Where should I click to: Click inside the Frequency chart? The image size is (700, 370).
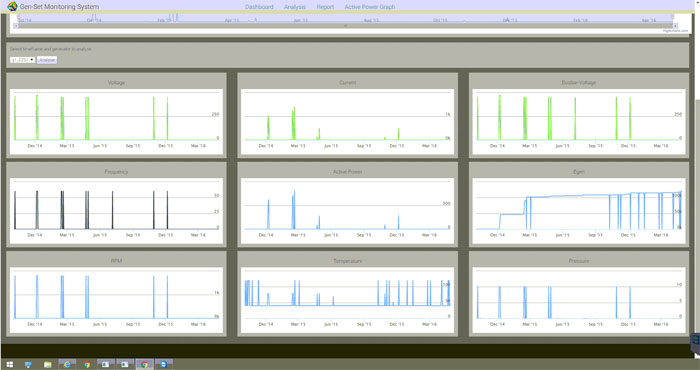116,211
